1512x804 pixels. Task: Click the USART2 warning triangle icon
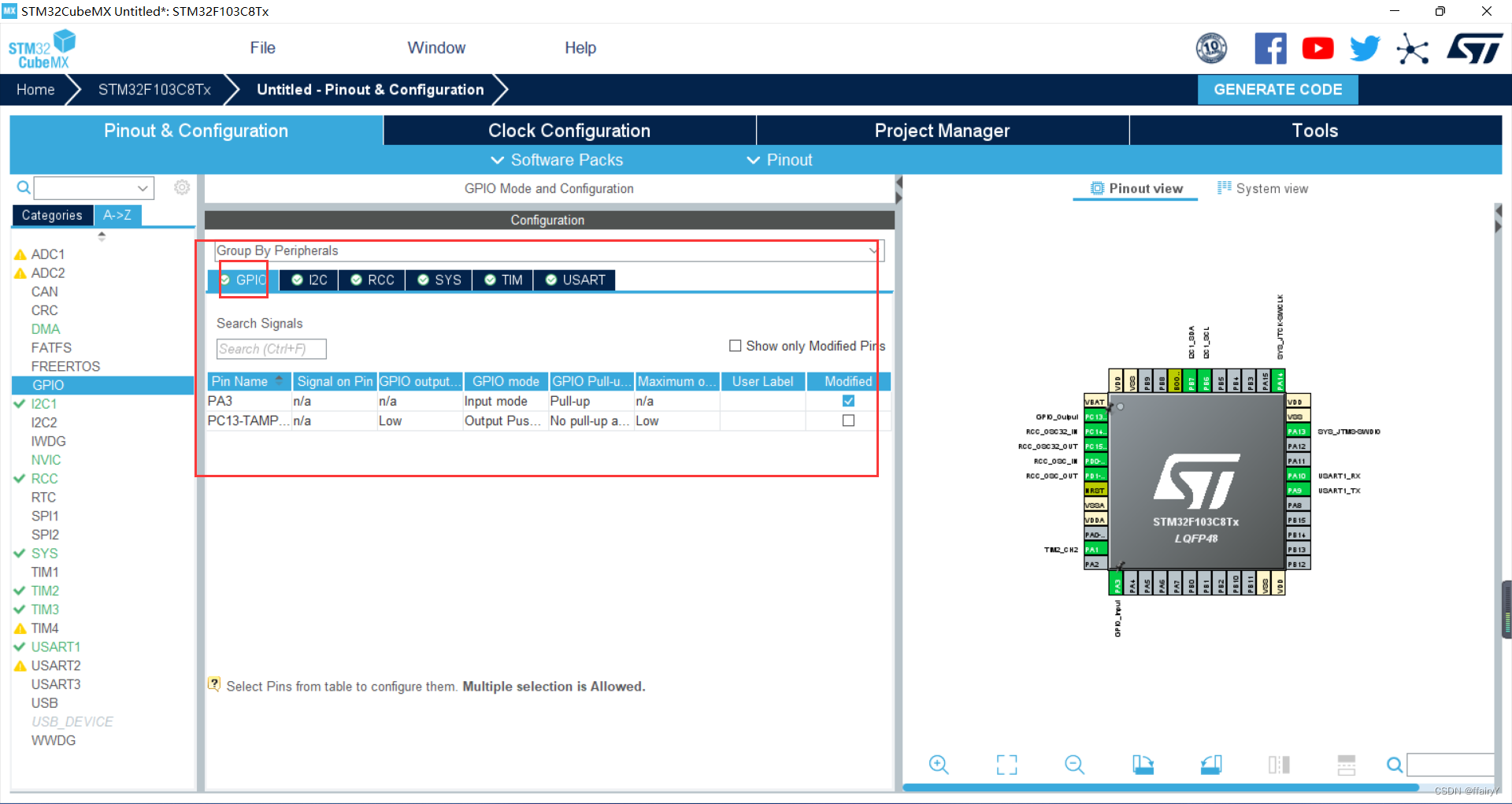[20, 666]
